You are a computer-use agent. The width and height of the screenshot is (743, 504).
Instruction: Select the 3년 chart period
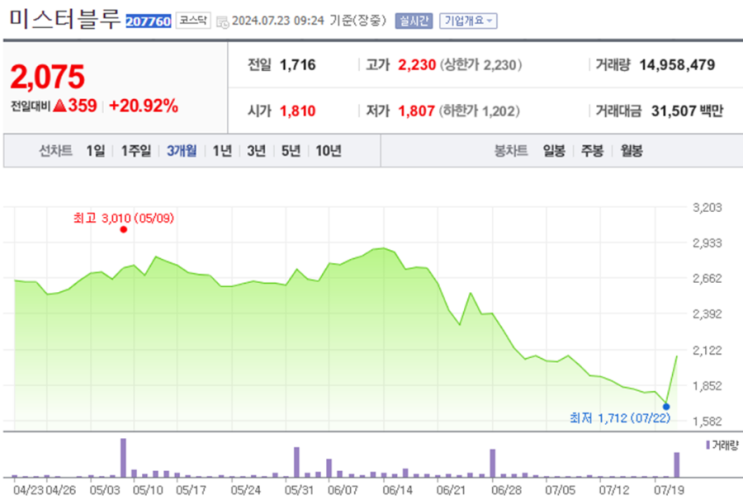(256, 151)
